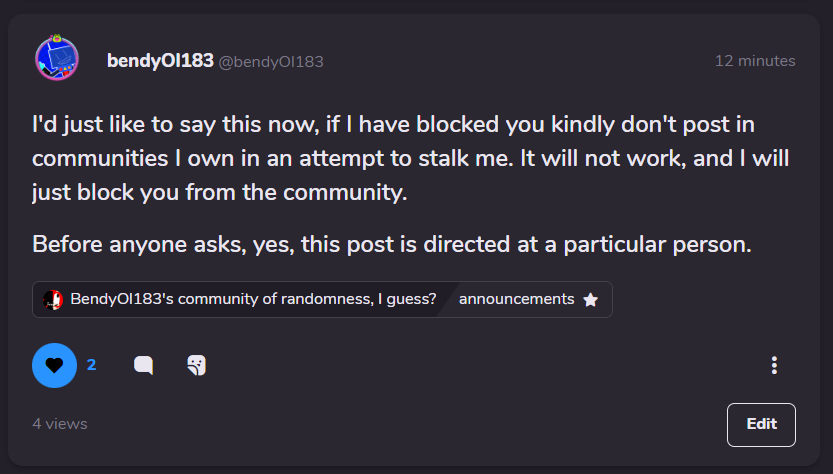Click the Edit button

[761, 425]
